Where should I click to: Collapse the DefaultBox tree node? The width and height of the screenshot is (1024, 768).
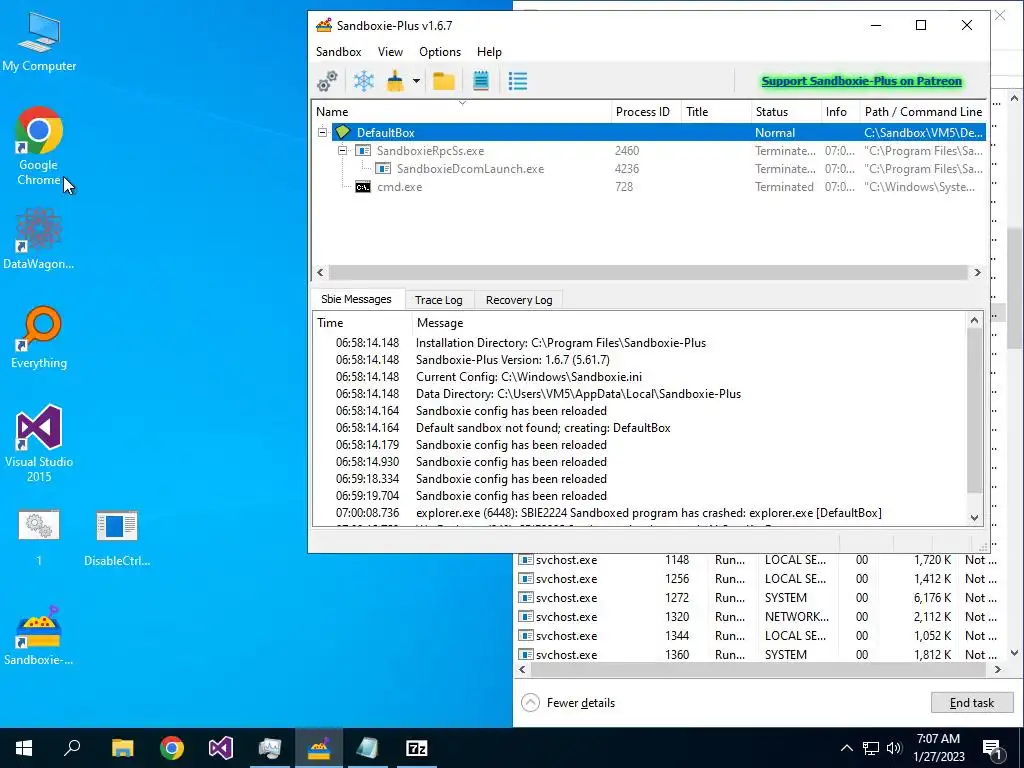point(322,132)
